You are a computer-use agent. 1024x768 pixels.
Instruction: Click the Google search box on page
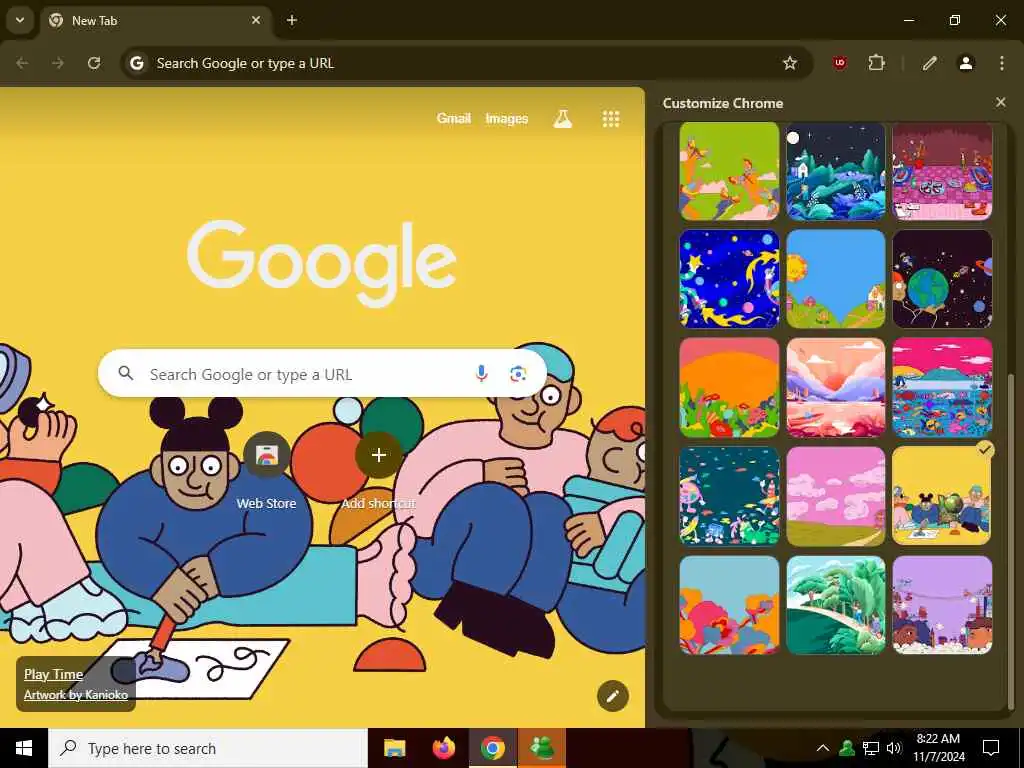tap(323, 374)
